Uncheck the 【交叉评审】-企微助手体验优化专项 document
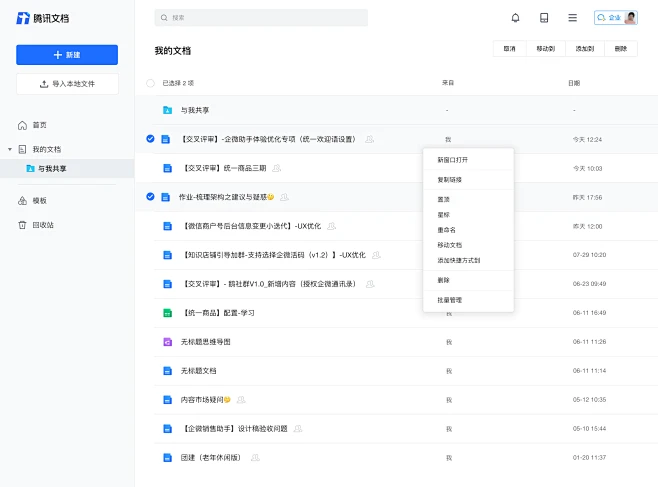This screenshot has width=658, height=487. (x=150, y=139)
